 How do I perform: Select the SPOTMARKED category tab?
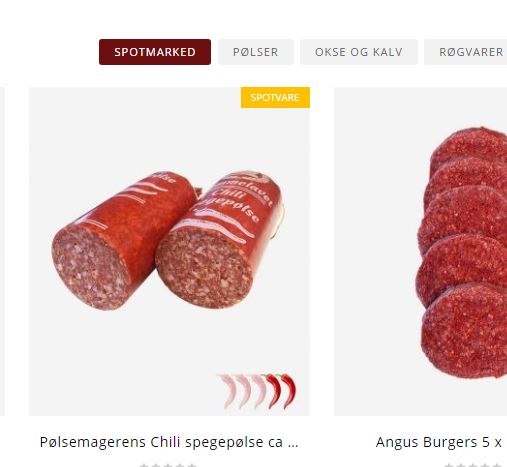tap(155, 52)
